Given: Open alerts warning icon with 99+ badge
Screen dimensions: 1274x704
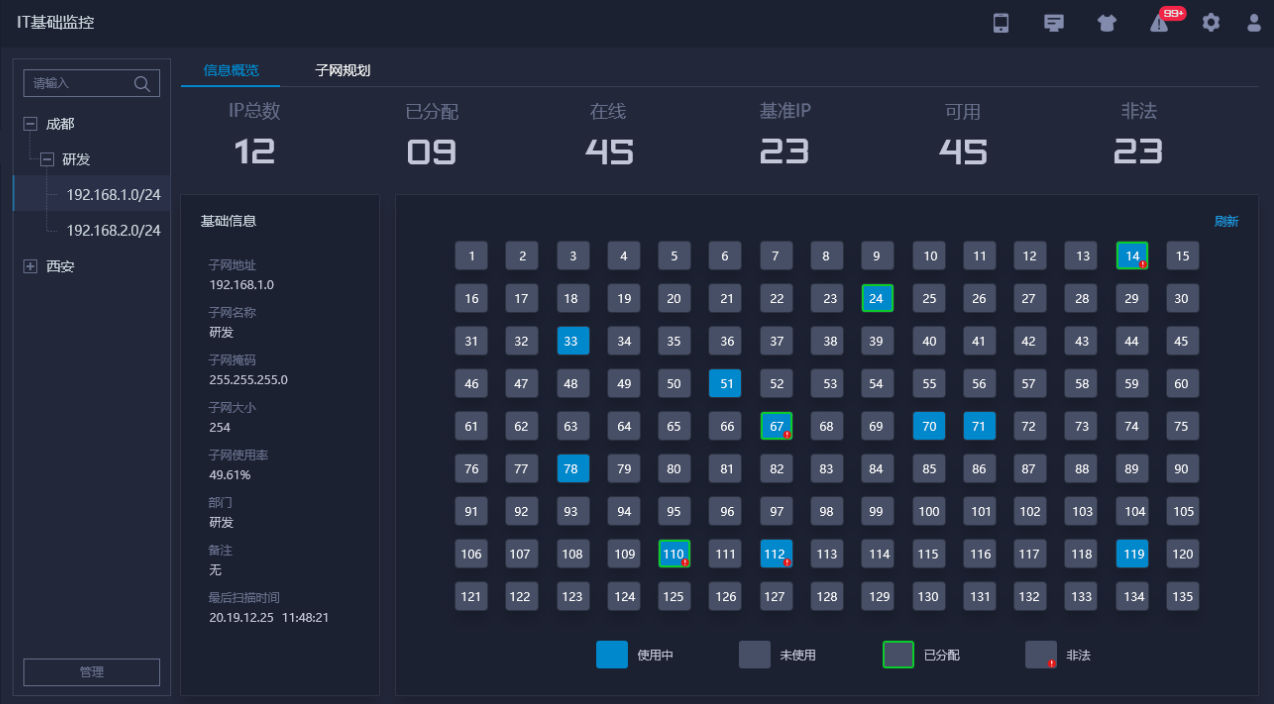Looking at the screenshot, I should coord(1159,23).
